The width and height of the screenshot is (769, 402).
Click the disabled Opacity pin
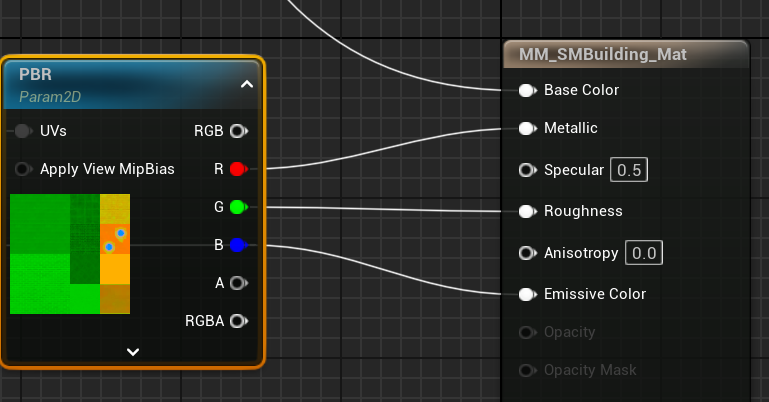tap(528, 332)
